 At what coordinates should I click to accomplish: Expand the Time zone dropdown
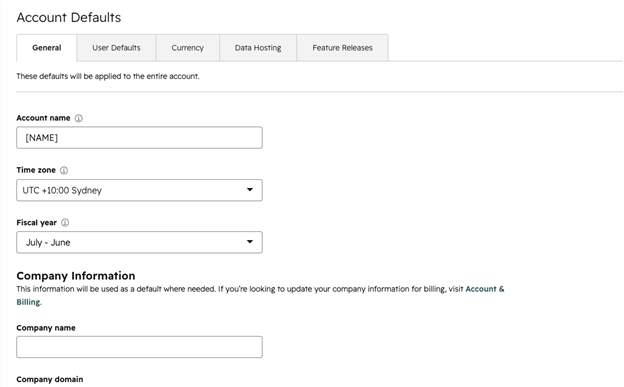[139, 190]
